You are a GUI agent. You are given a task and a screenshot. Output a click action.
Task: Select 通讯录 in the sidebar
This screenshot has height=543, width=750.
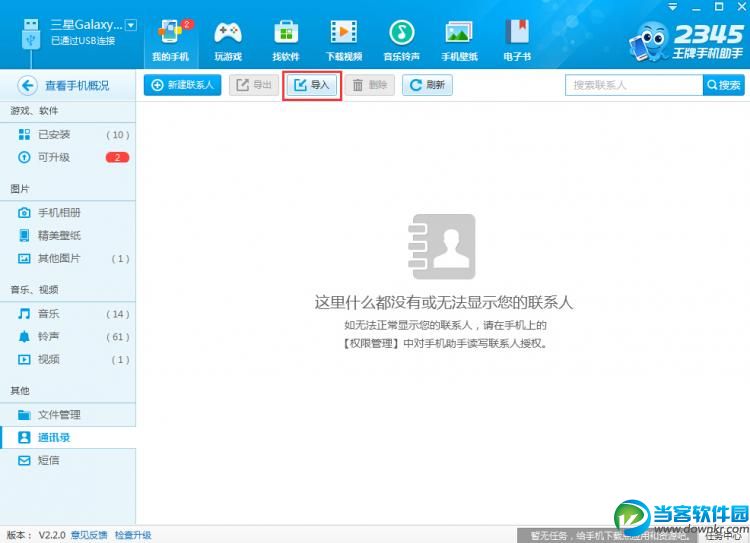tap(68, 437)
